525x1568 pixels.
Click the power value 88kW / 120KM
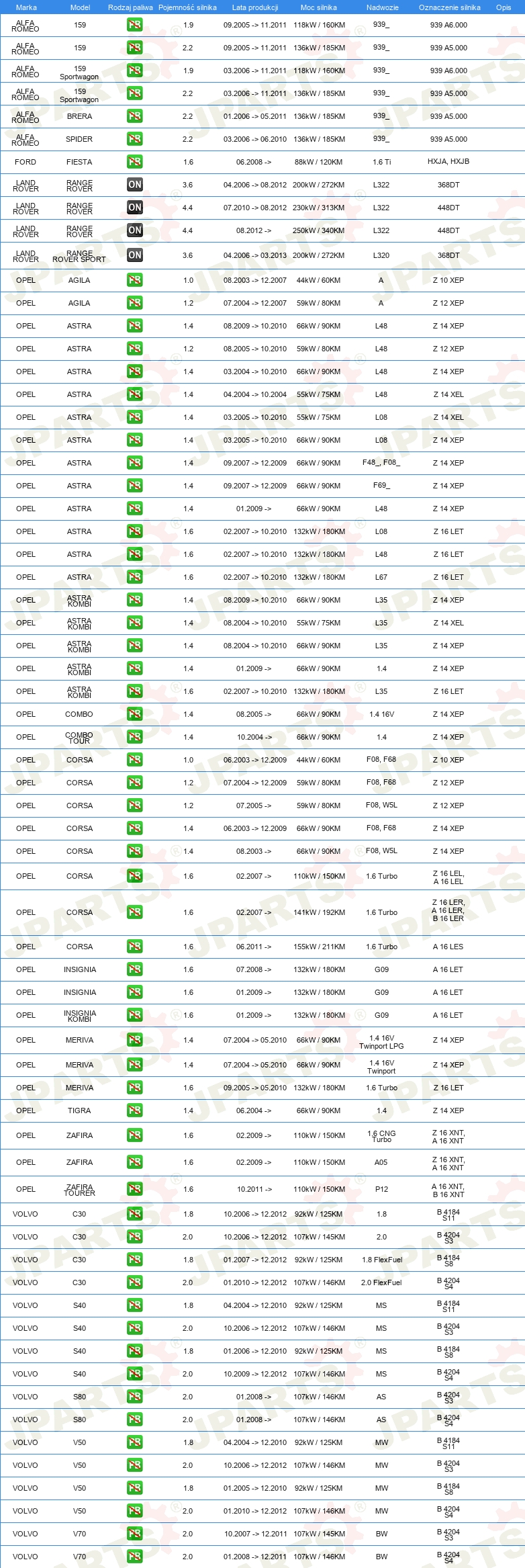(x=319, y=162)
